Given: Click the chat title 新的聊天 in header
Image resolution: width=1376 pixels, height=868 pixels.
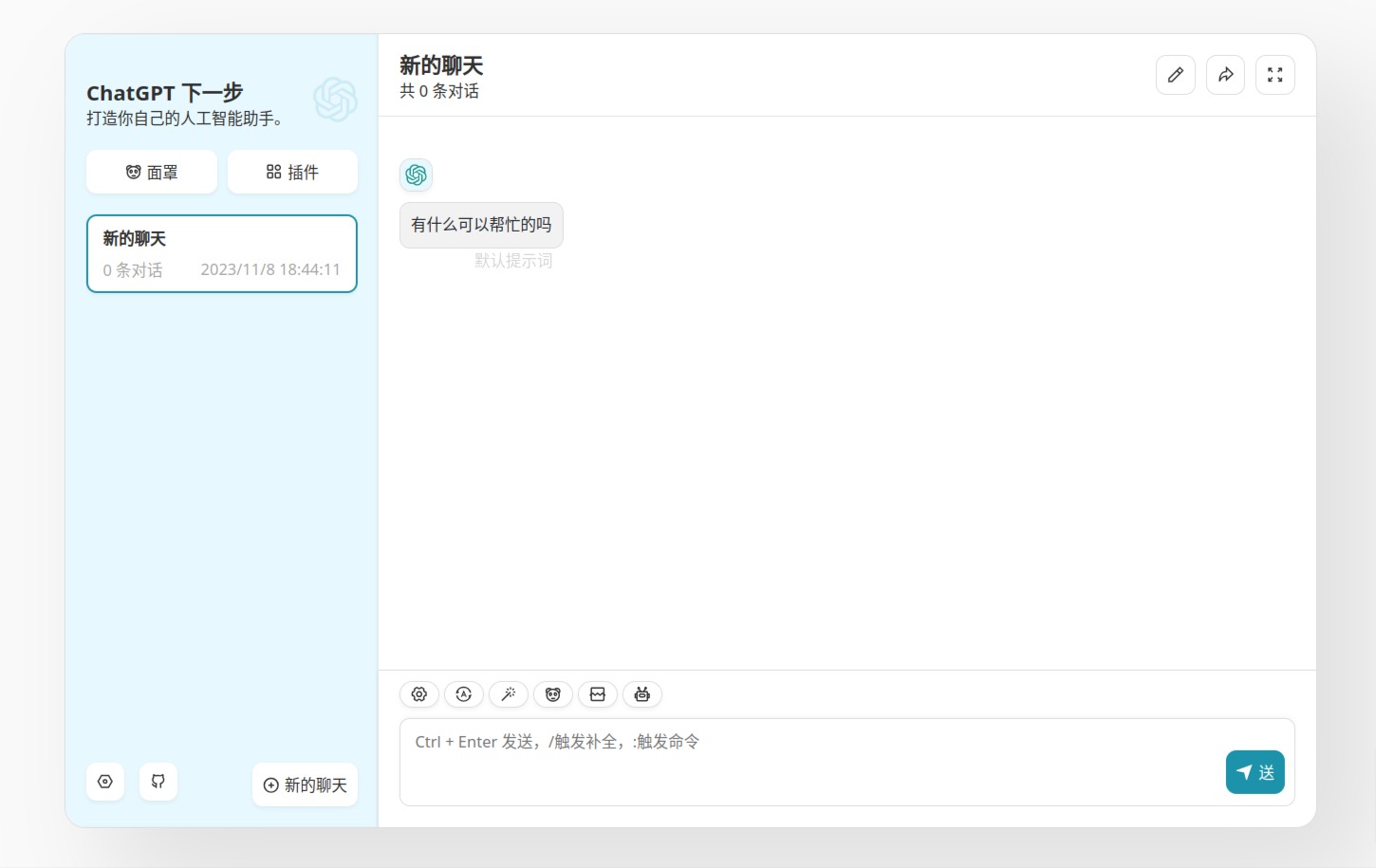Looking at the screenshot, I should tap(441, 65).
